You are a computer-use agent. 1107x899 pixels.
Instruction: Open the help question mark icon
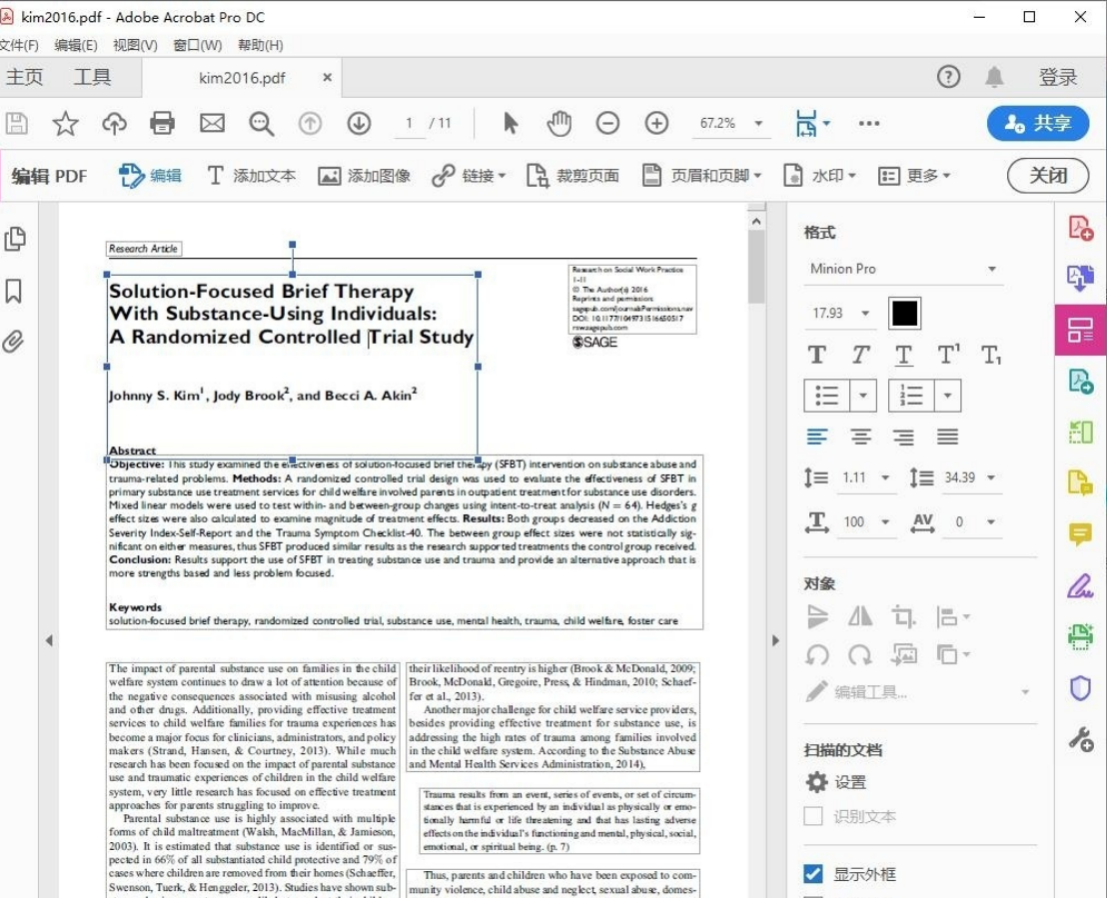pyautogui.click(x=948, y=76)
